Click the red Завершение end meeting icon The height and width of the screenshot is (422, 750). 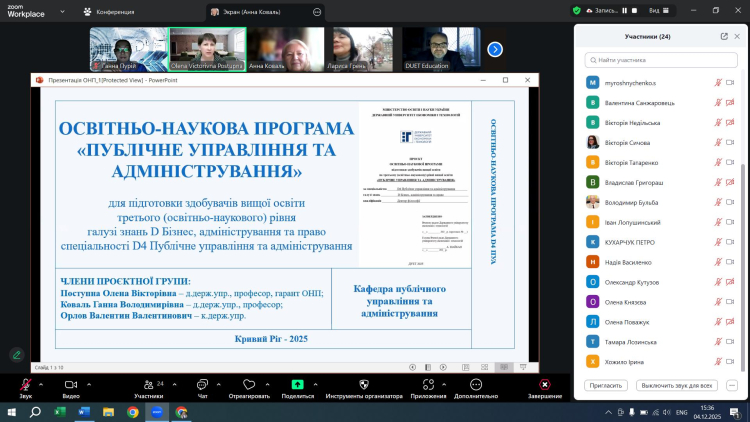pyautogui.click(x=544, y=385)
